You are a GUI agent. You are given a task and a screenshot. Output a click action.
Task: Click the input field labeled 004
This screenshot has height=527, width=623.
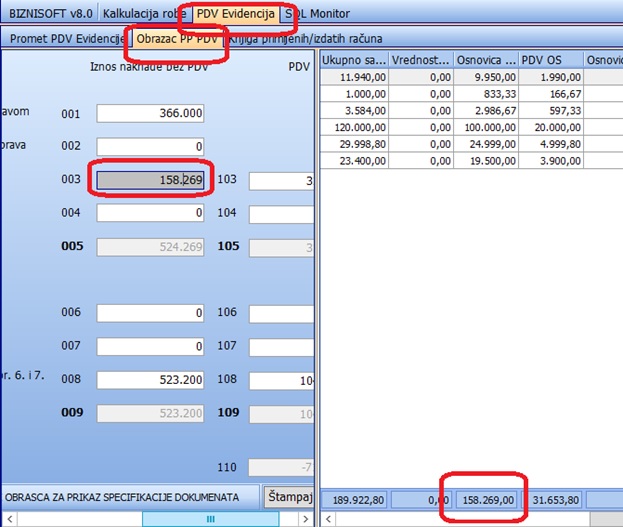pos(152,213)
